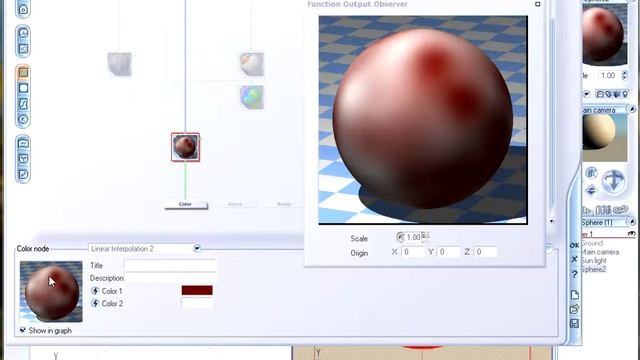
Task: Select the Constant node tool
Action: pyautogui.click(x=23, y=119)
